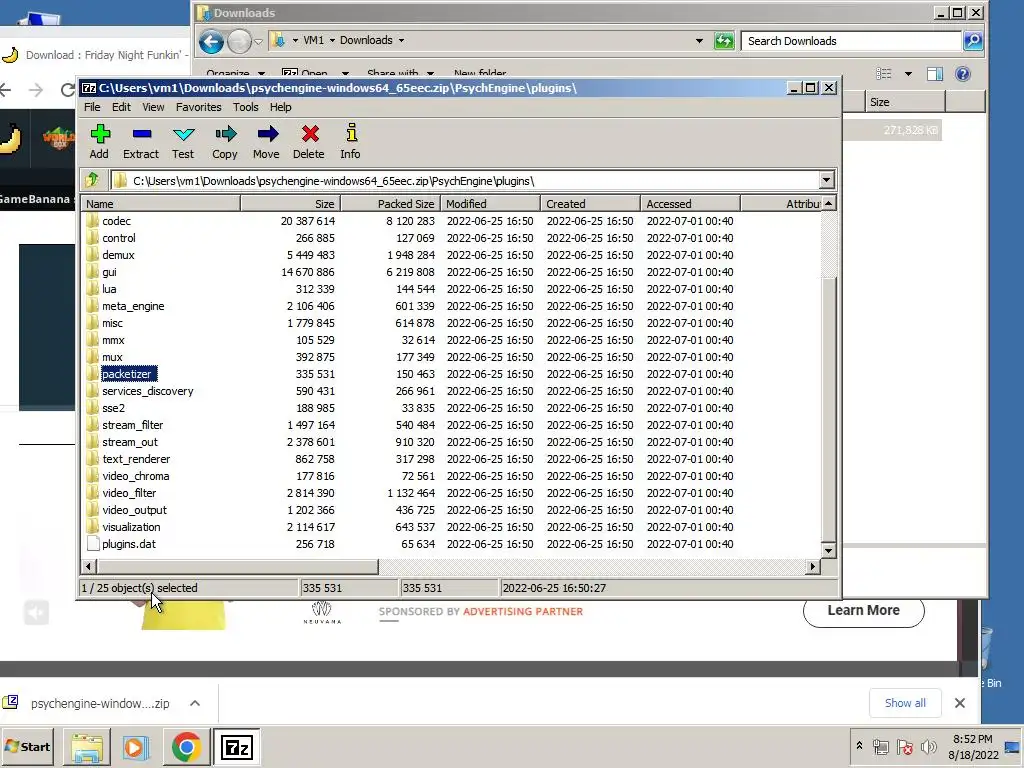Image resolution: width=1024 pixels, height=768 pixels.
Task: Open the File menu in 7-Zip
Action: [x=92, y=107]
